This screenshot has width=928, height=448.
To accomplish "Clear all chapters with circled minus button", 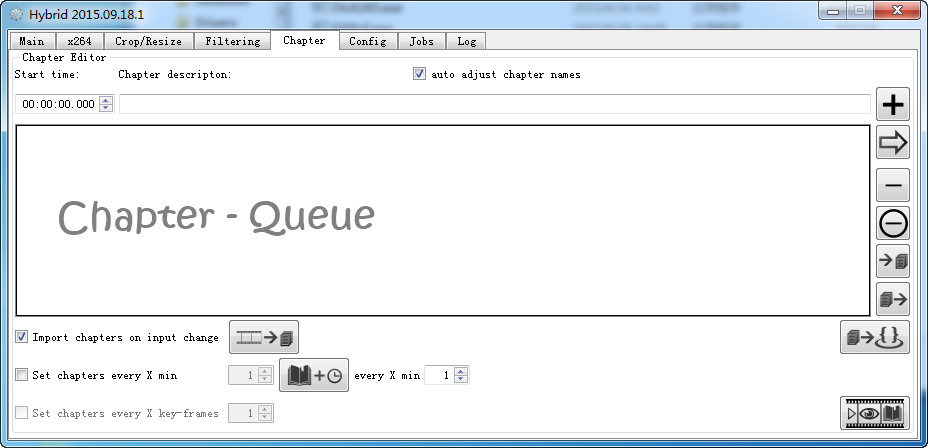I will point(892,223).
